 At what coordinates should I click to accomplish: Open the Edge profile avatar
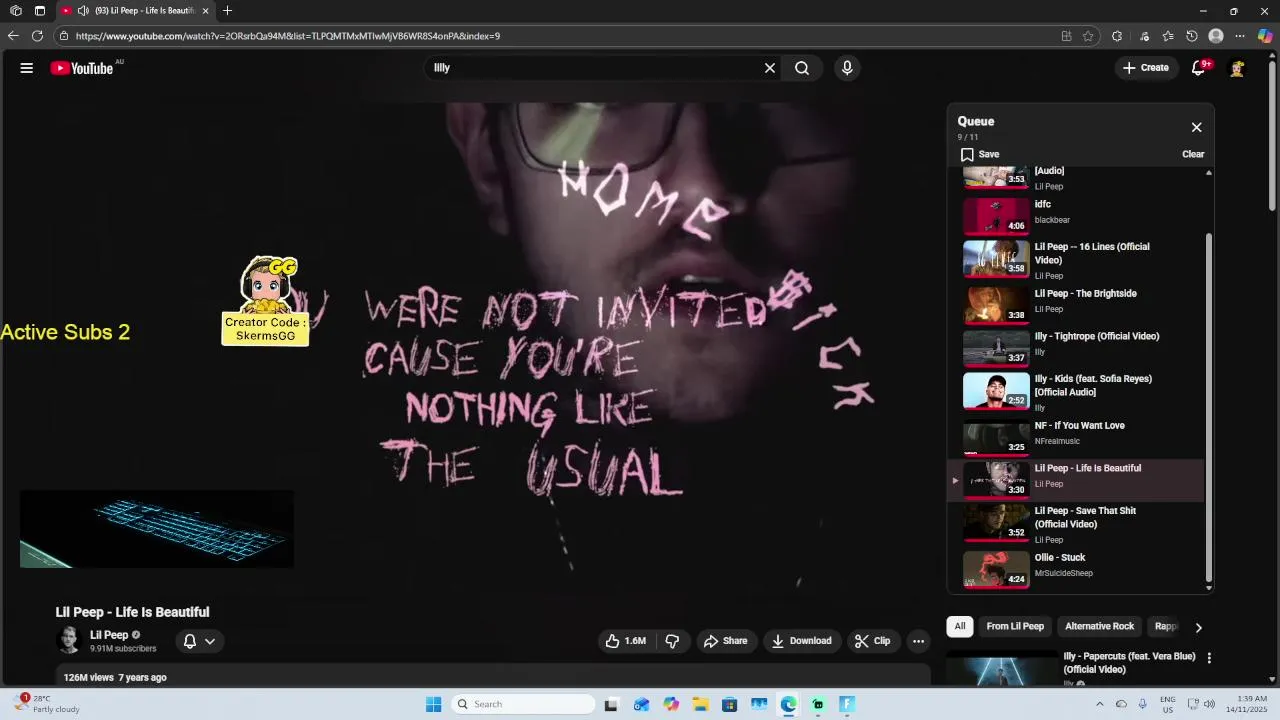[1216, 36]
